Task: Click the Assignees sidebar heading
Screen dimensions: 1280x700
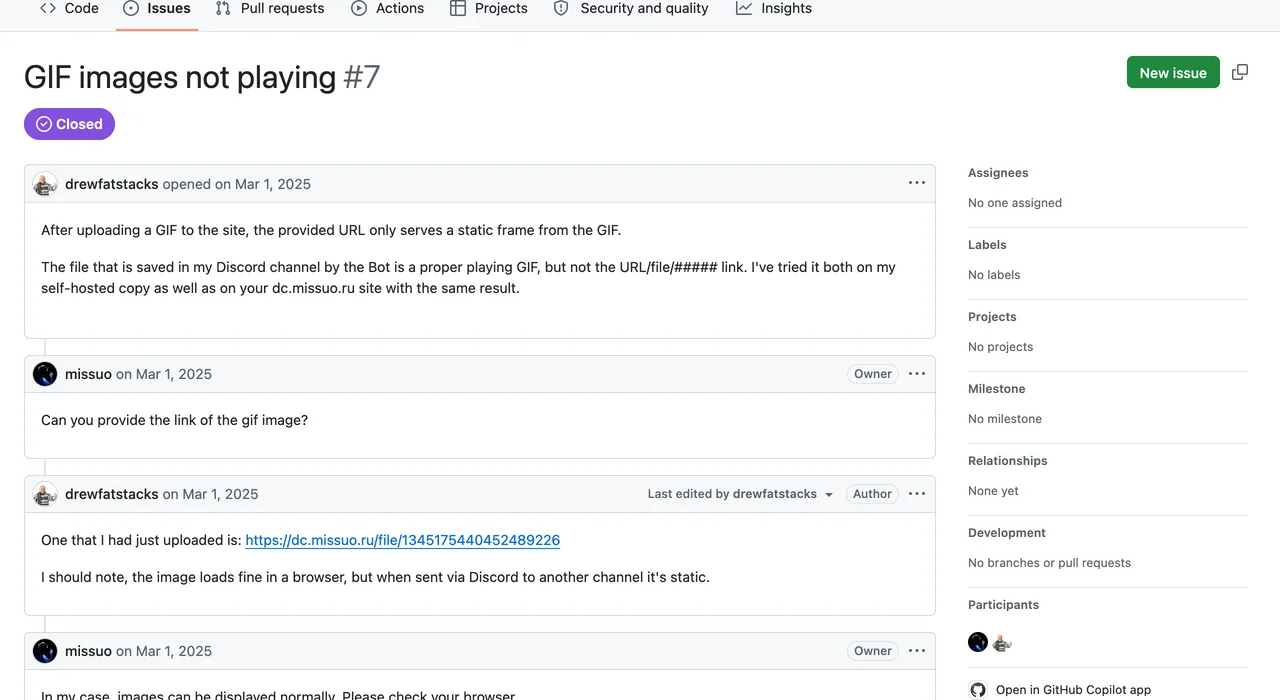Action: pos(998,173)
